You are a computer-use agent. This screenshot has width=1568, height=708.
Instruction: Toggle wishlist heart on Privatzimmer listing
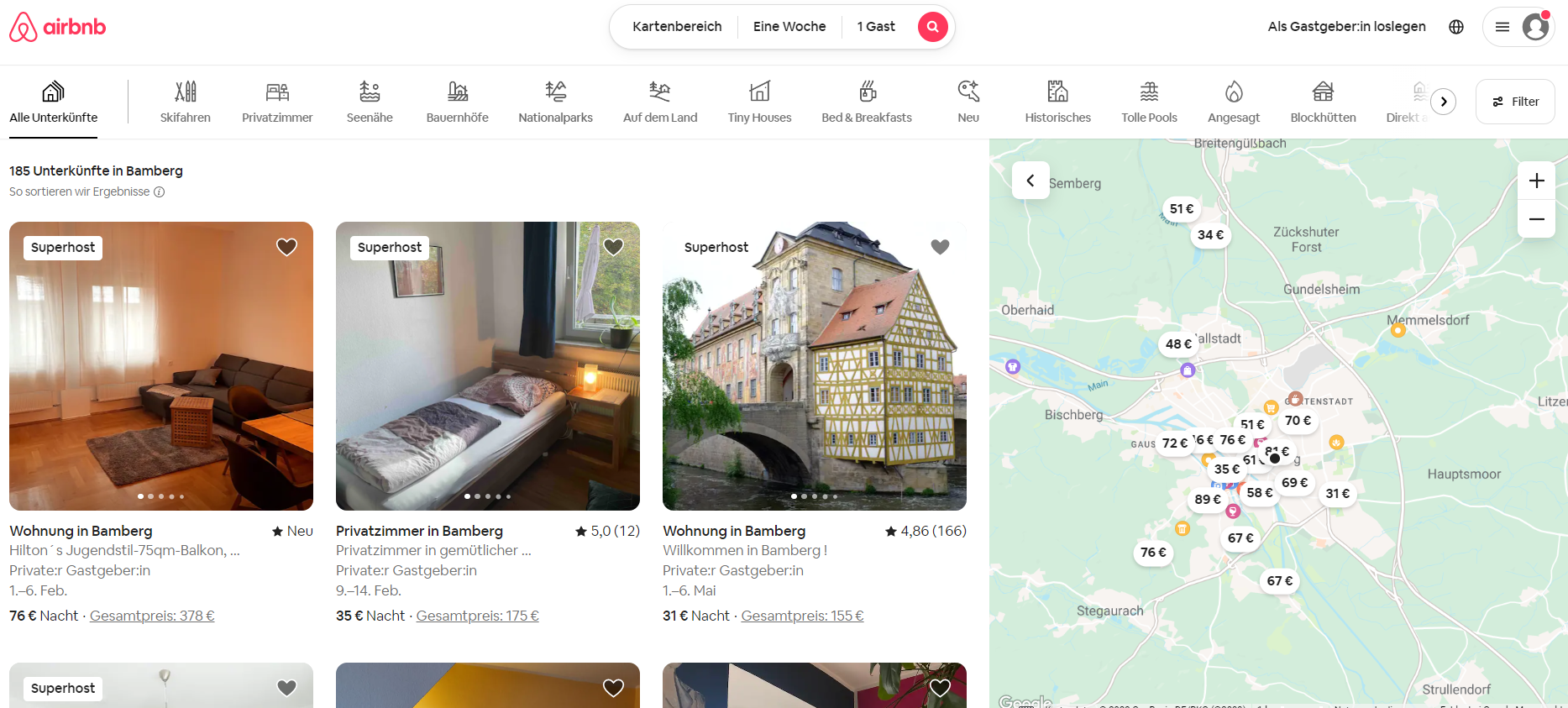point(613,247)
